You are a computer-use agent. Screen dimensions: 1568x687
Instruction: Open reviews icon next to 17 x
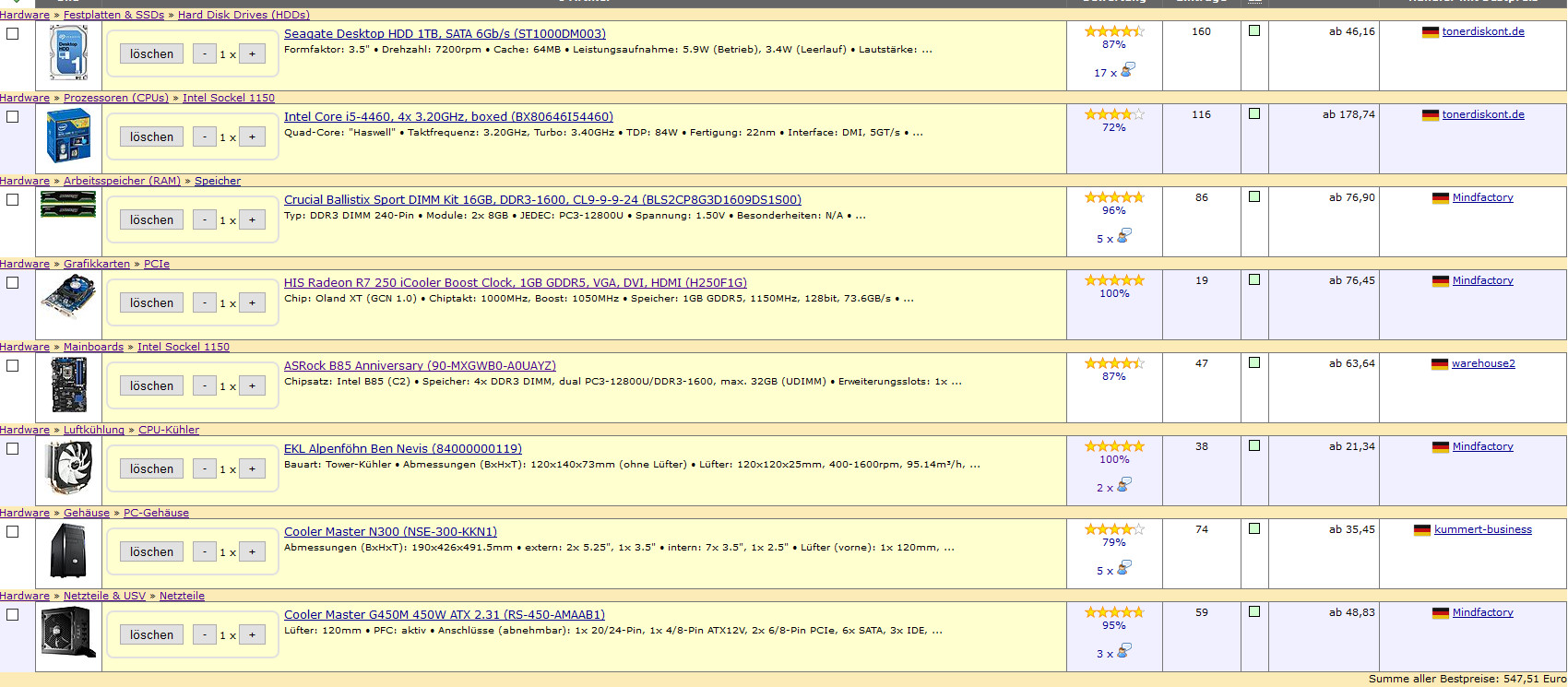pos(1127,70)
